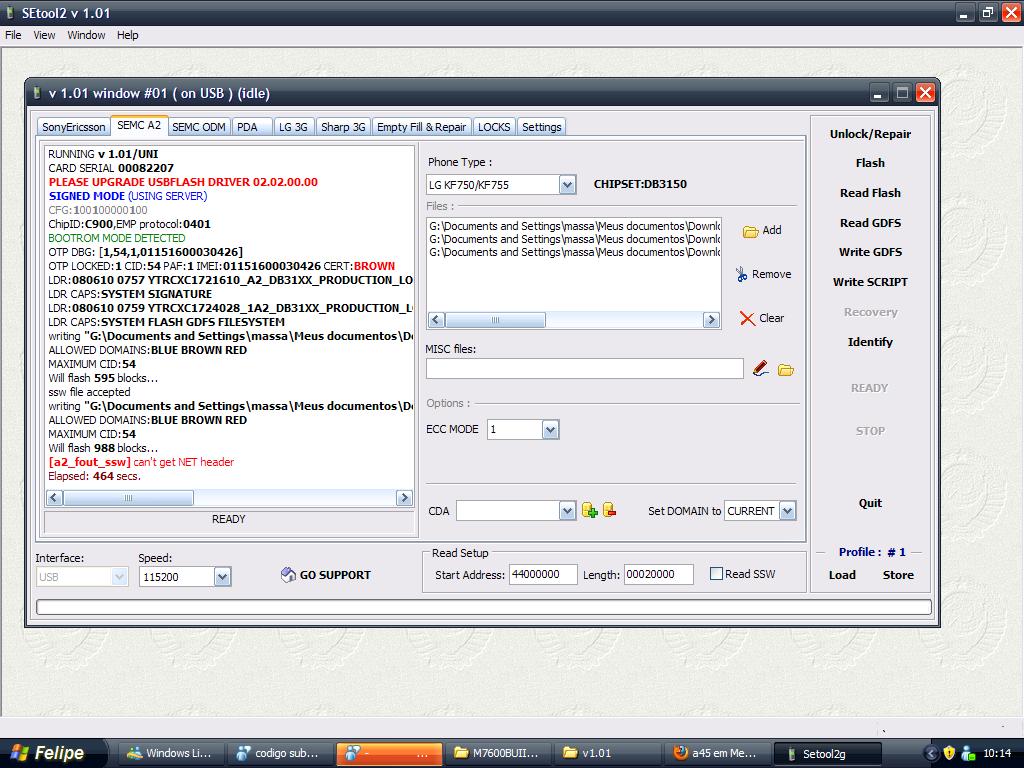Select the SEMC A2 tab
This screenshot has height=768, width=1024.
[139, 125]
